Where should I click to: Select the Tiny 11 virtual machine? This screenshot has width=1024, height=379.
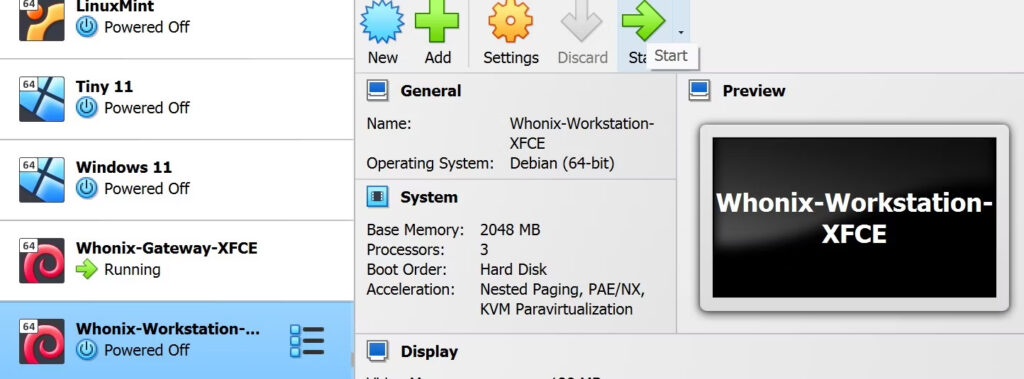[x=177, y=99]
